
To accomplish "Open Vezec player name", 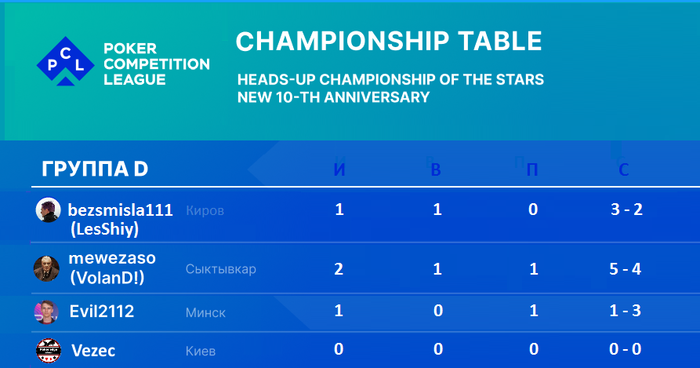I will coord(93,351).
